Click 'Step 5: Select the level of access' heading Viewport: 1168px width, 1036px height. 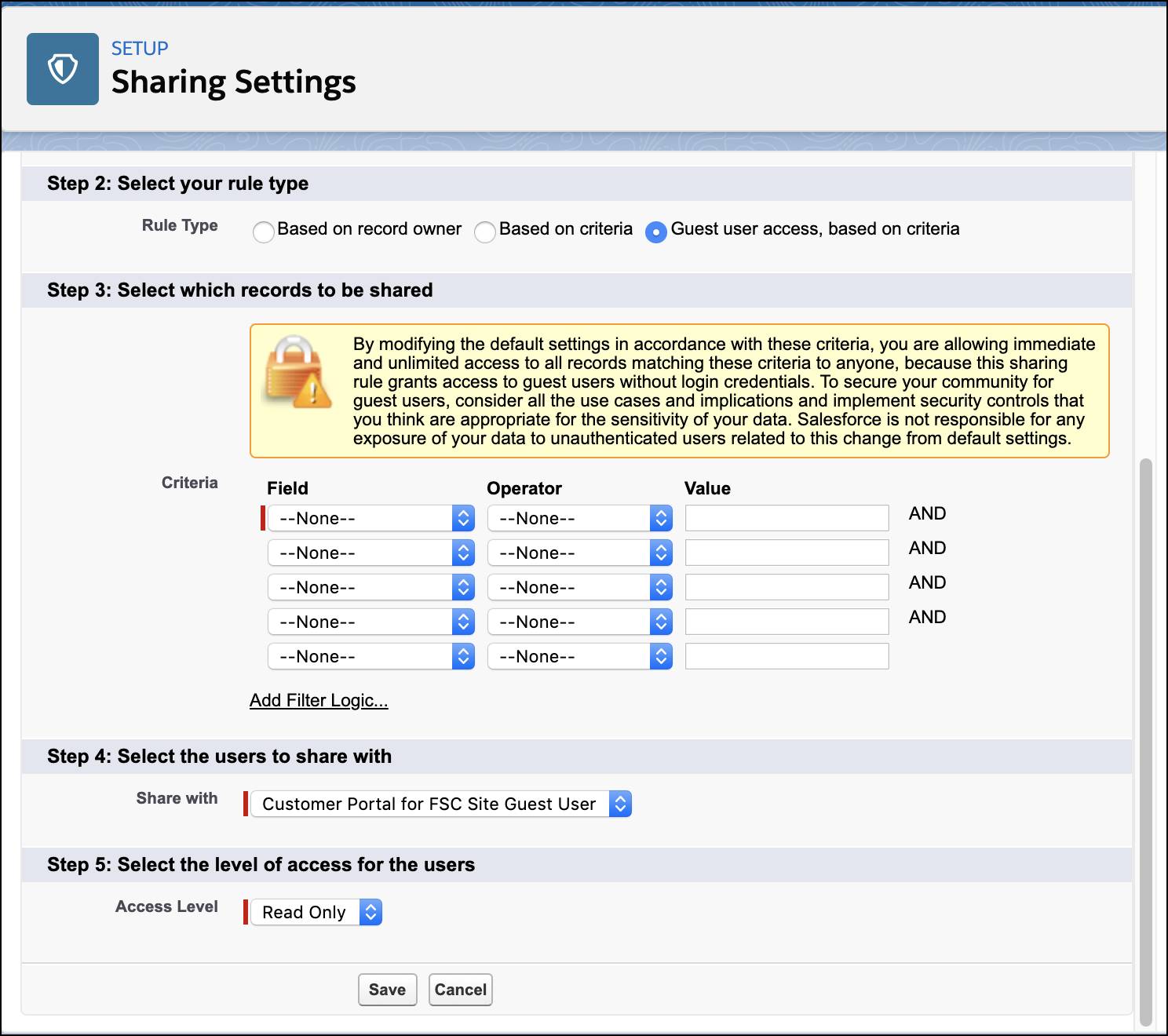point(261,865)
